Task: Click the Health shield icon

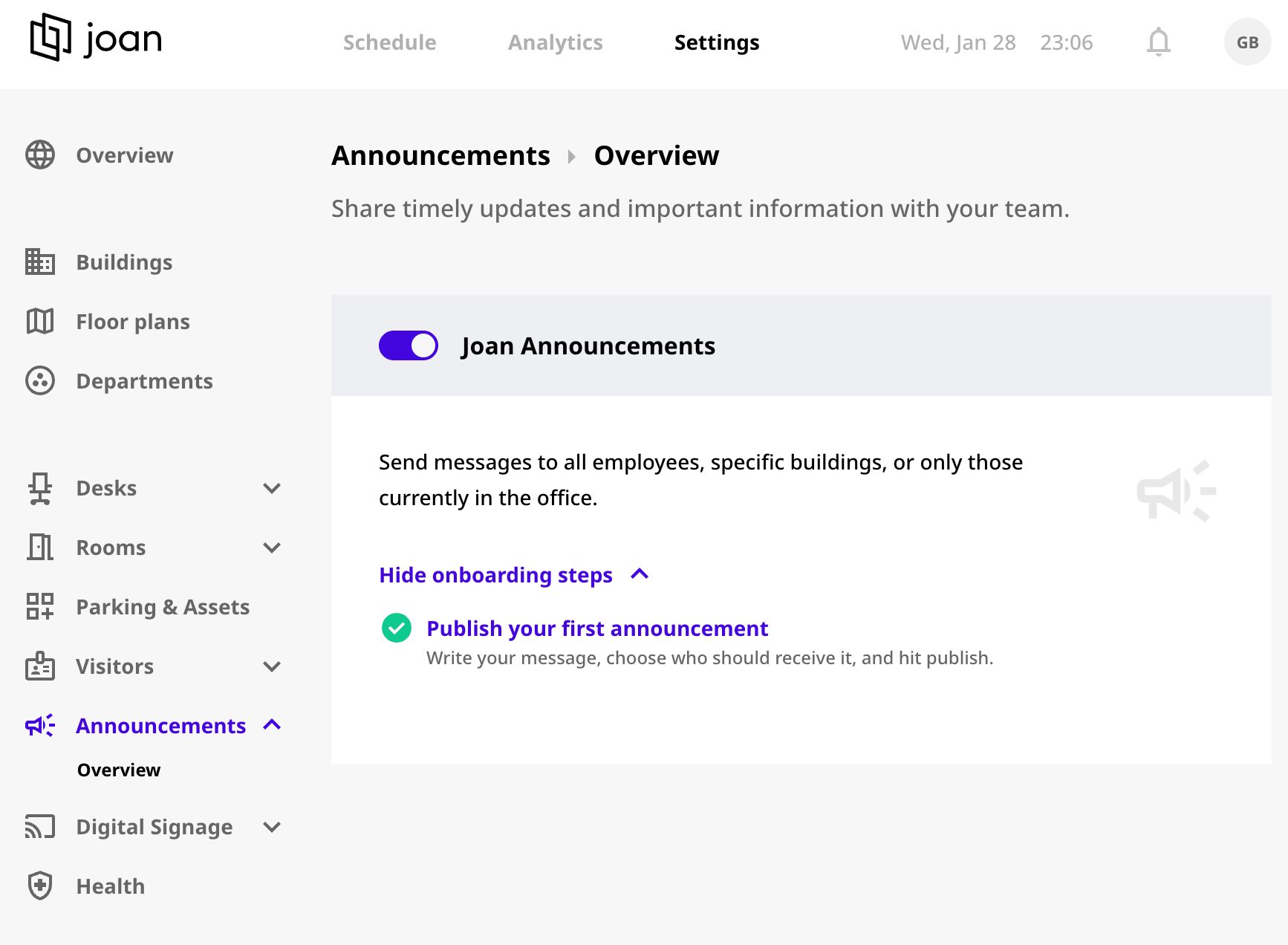Action: point(40,886)
